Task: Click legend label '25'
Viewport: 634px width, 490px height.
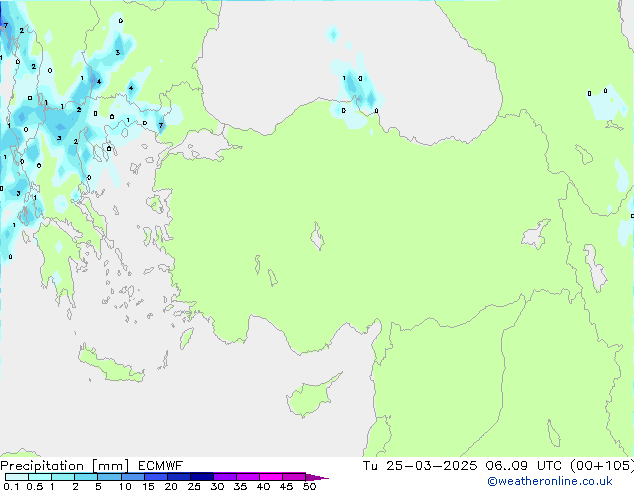Action: click(194, 486)
